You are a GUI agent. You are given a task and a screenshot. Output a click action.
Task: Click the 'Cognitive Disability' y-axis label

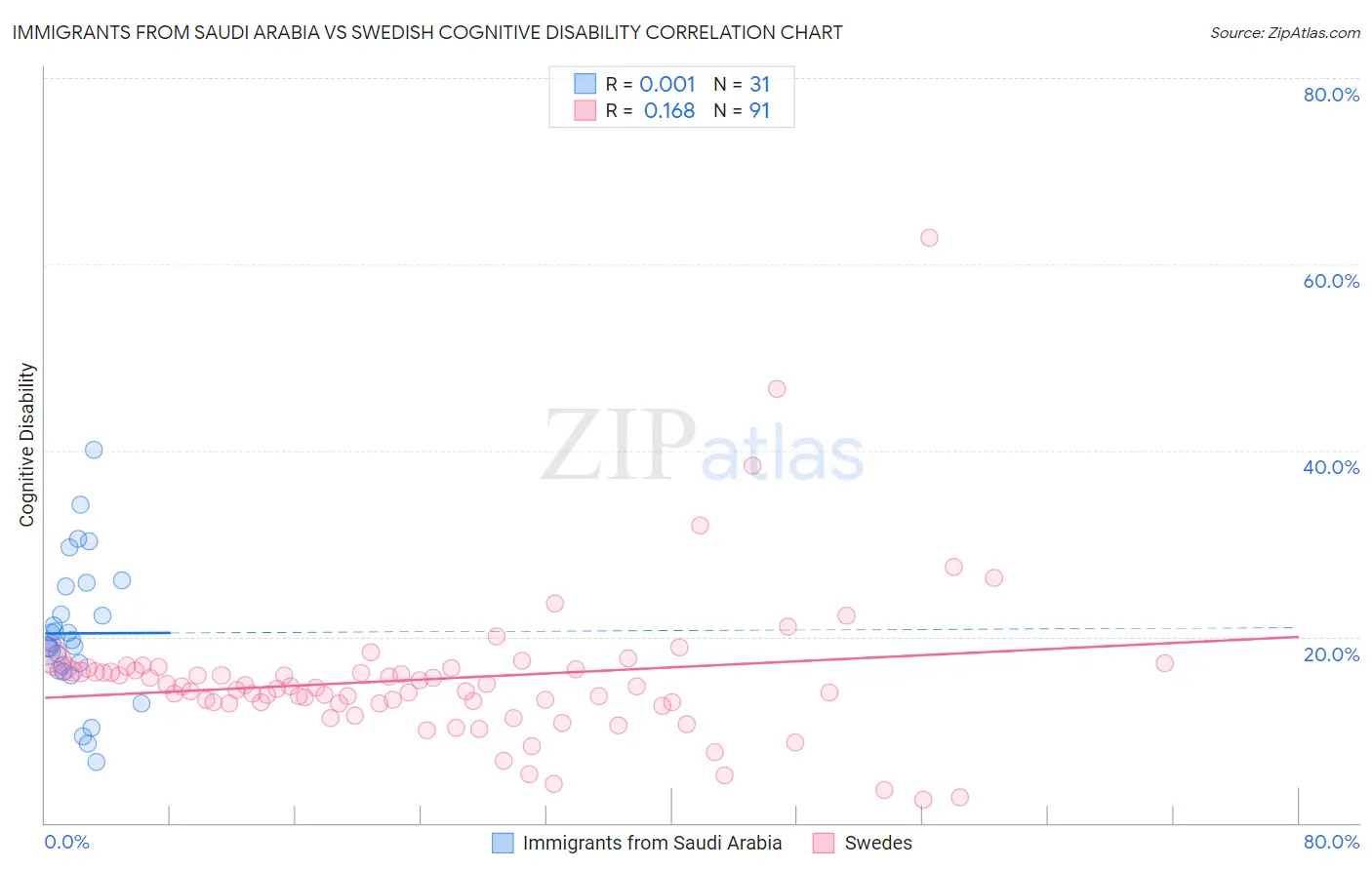26,445
